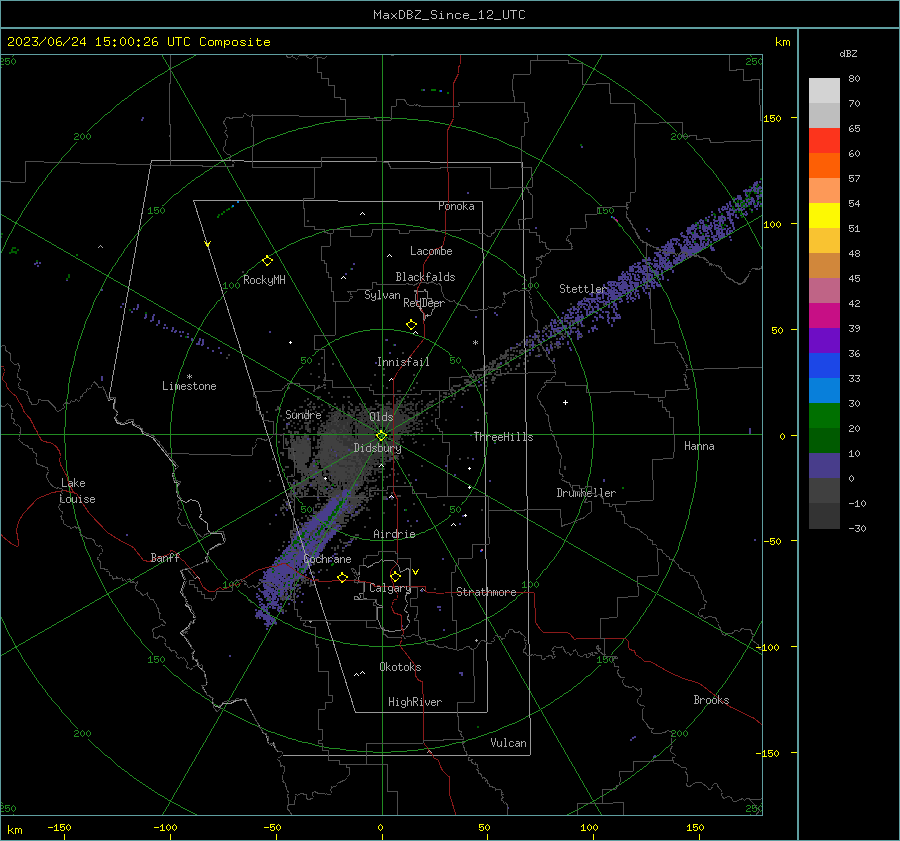The image size is (900, 841).
Task: Click the yellow diamond marker below Cochrane
Action: tap(343, 578)
